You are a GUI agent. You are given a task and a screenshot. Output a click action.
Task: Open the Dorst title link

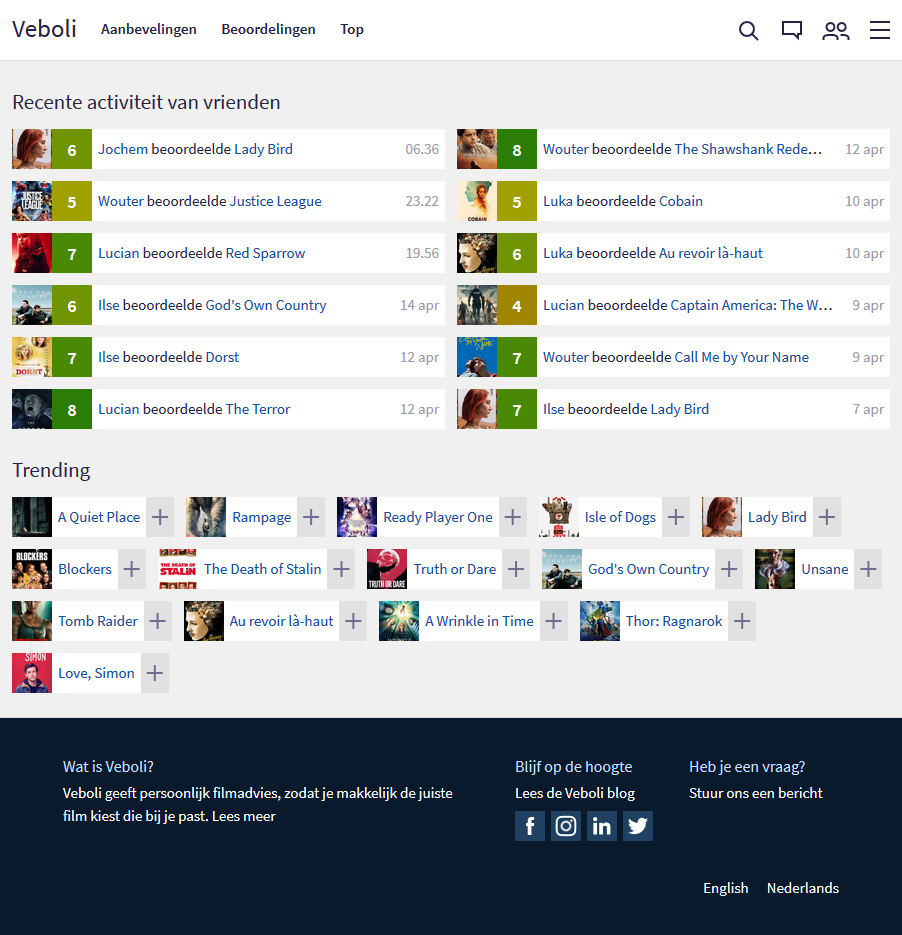(222, 357)
